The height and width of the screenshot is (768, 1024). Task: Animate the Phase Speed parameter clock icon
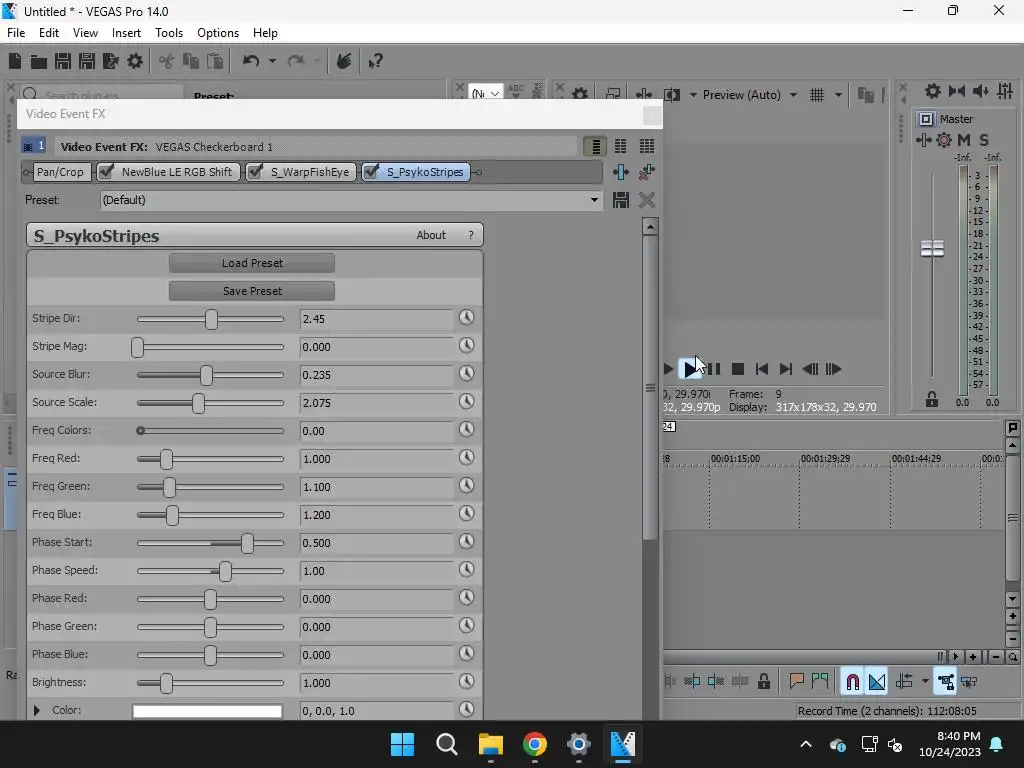click(466, 569)
